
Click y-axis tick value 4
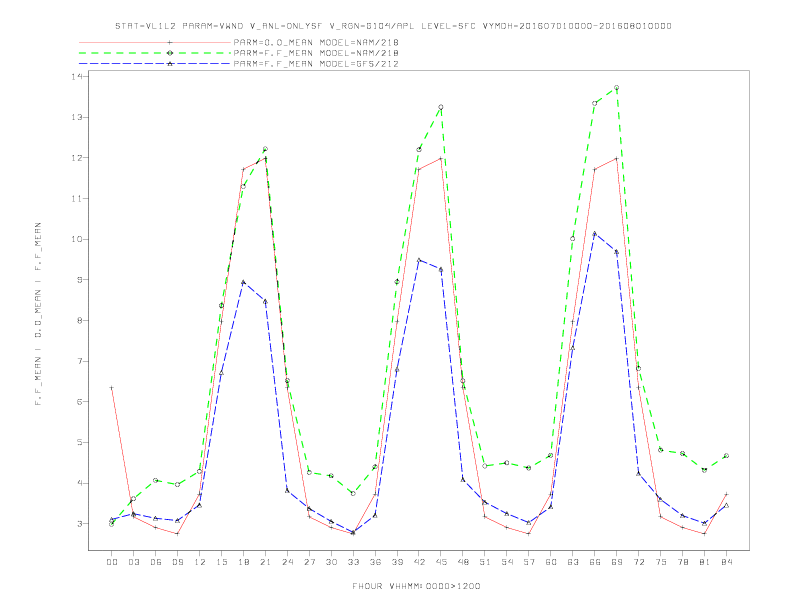(x=80, y=483)
